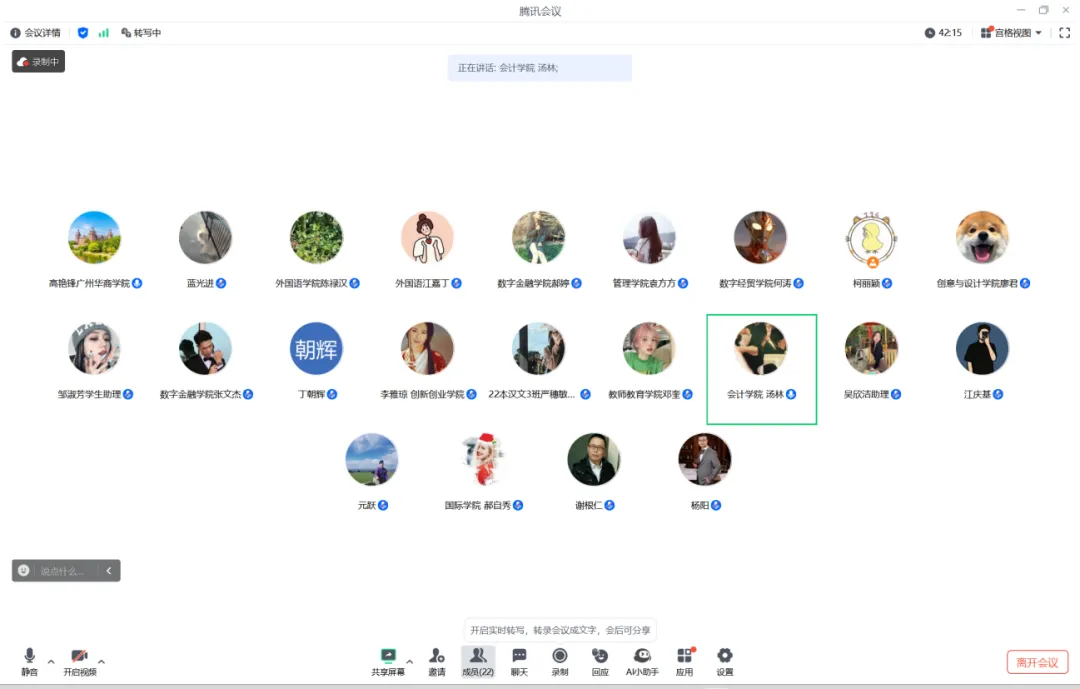Mute the microphone (静音)

29,660
